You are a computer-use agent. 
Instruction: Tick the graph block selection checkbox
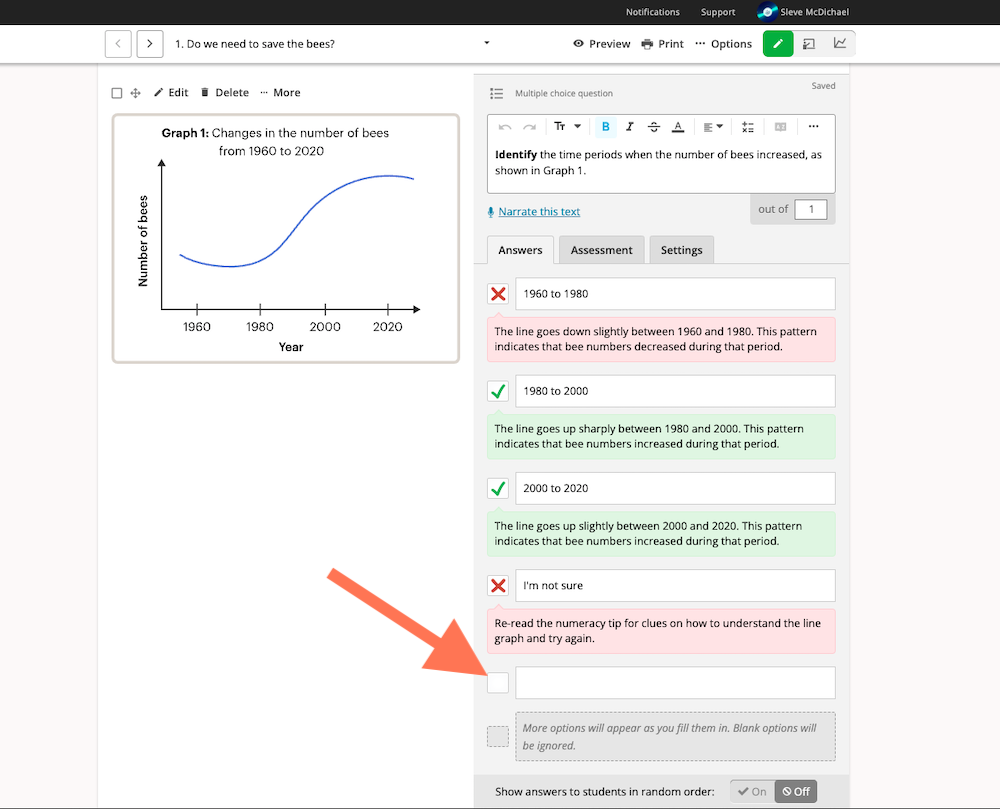click(117, 93)
